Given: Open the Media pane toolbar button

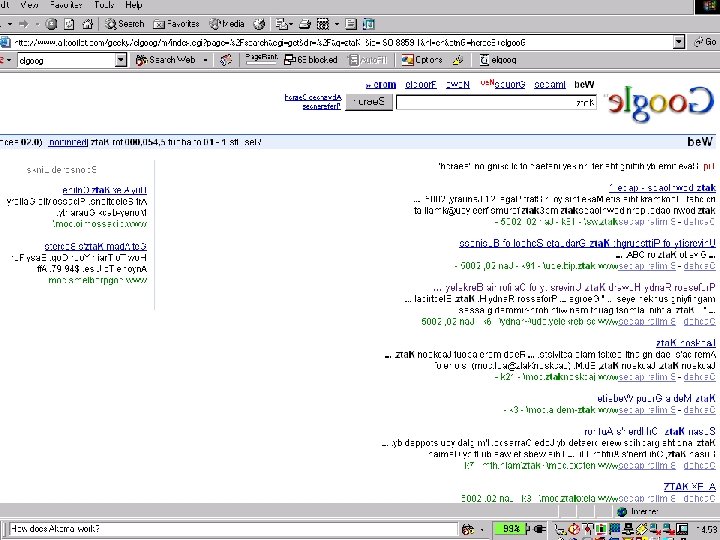Looking at the screenshot, I should click(x=227, y=24).
